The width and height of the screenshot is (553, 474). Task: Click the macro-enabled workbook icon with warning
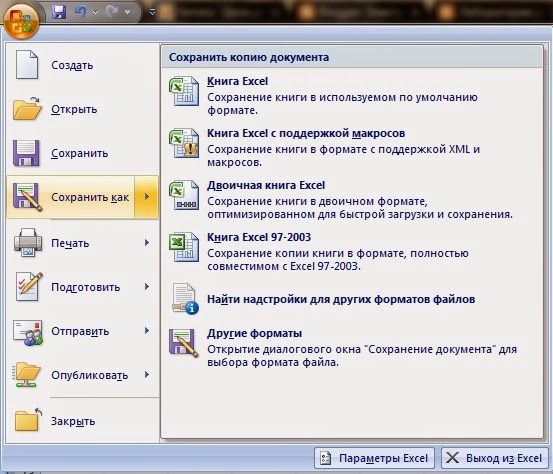(184, 143)
